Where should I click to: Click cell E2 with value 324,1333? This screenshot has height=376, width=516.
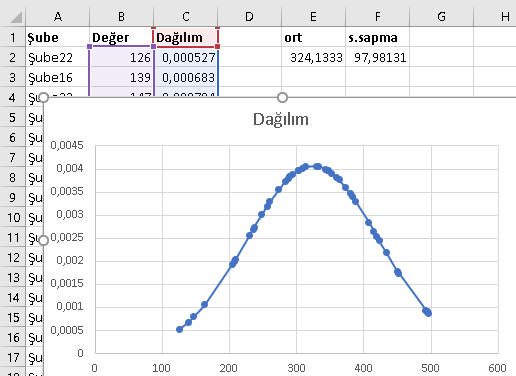[313, 57]
